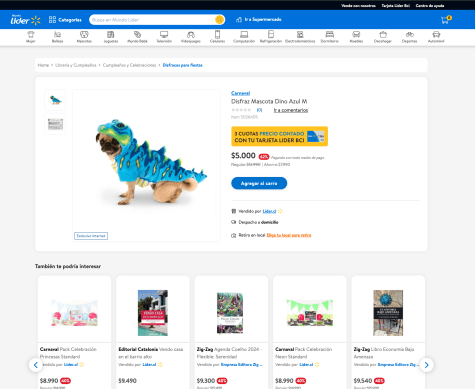The height and width of the screenshot is (389, 475).
Task: Click Empresa Editora Zig seller on Agenda card
Action: [x=241, y=365]
